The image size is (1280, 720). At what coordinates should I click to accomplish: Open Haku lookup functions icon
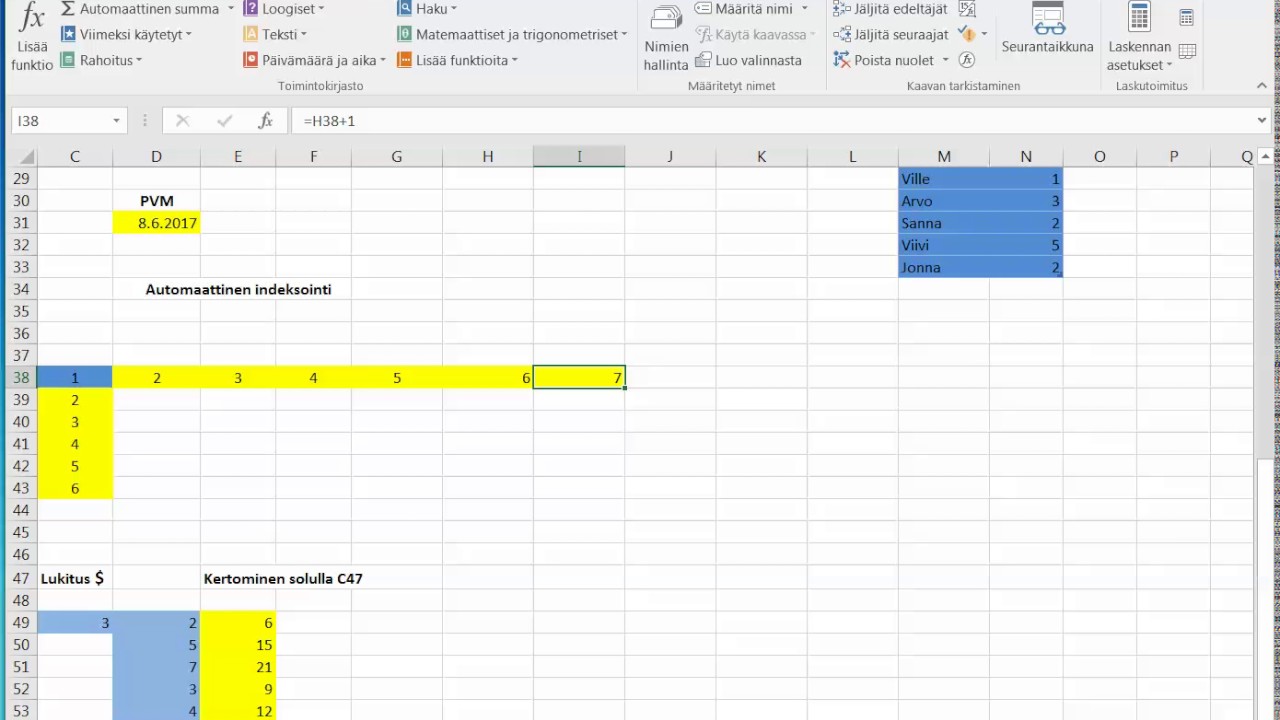point(404,9)
